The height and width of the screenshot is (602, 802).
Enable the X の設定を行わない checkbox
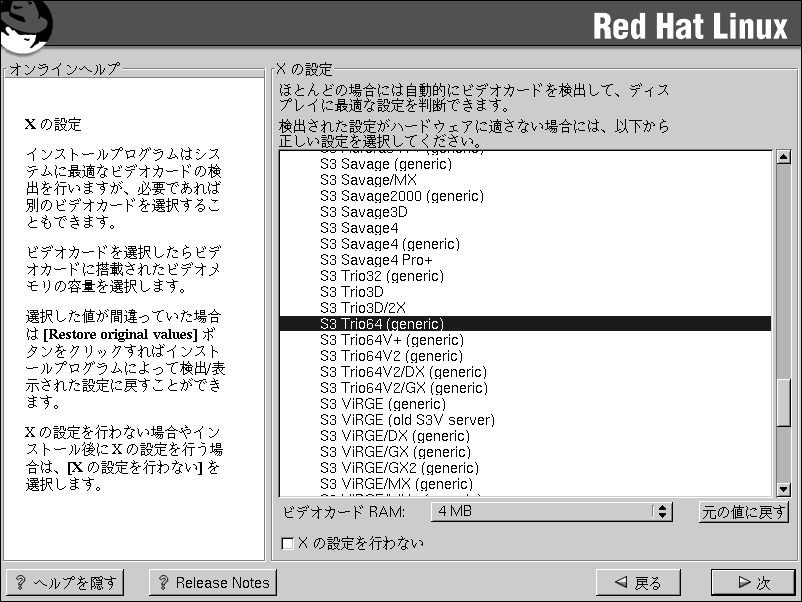[x=288, y=543]
